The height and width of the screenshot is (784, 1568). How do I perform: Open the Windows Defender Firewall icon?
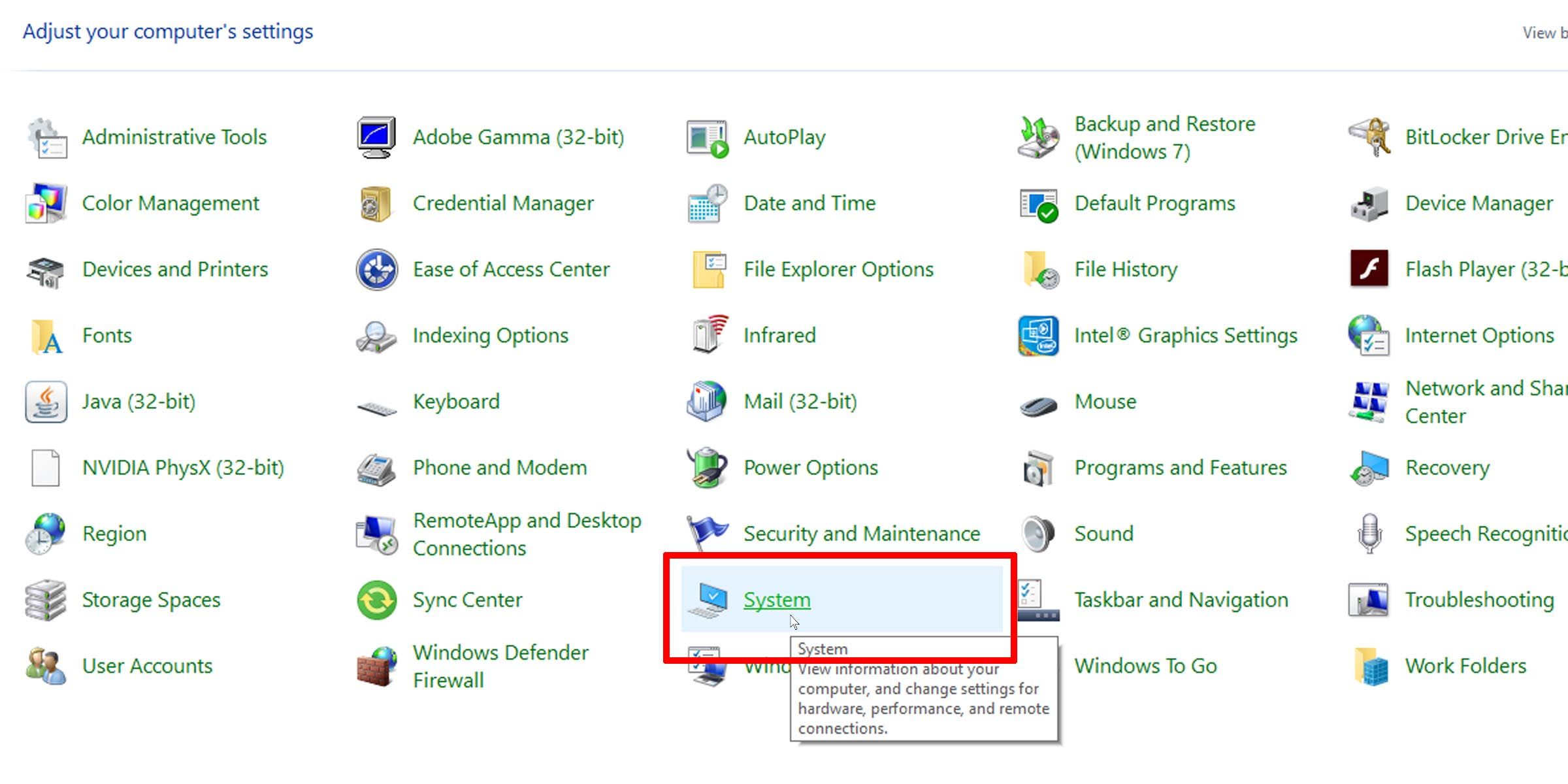click(376, 666)
